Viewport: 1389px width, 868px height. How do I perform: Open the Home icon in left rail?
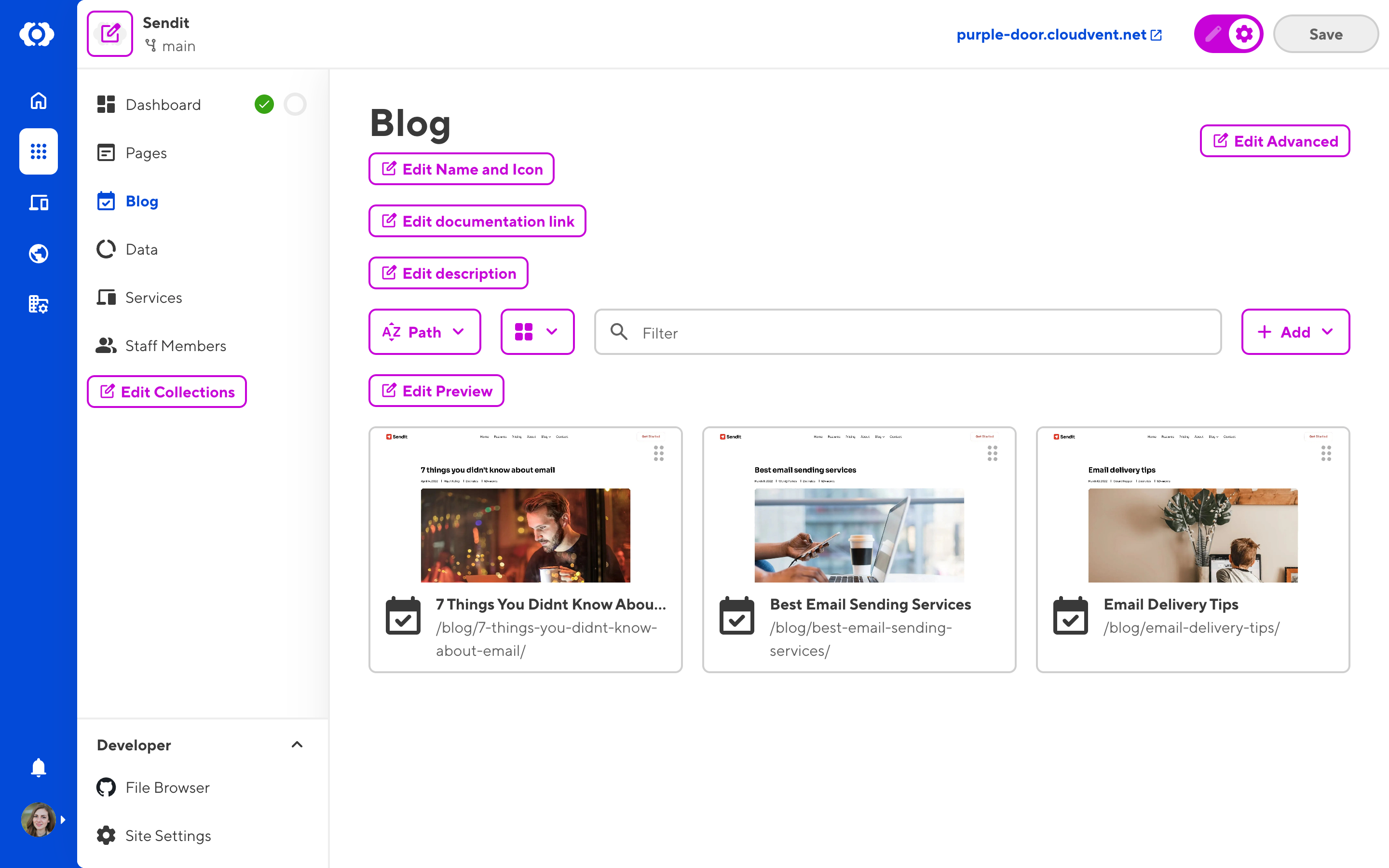(39, 101)
